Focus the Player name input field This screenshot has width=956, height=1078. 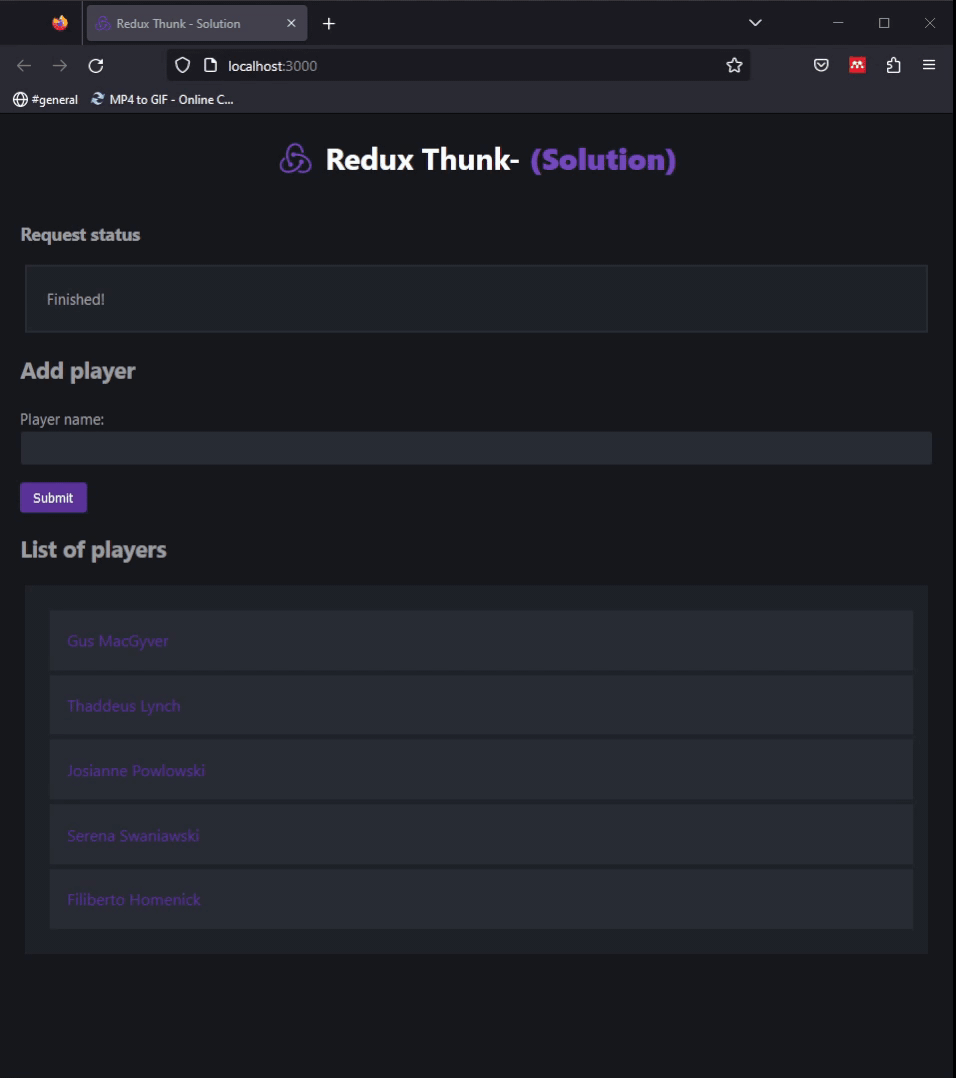click(476, 448)
